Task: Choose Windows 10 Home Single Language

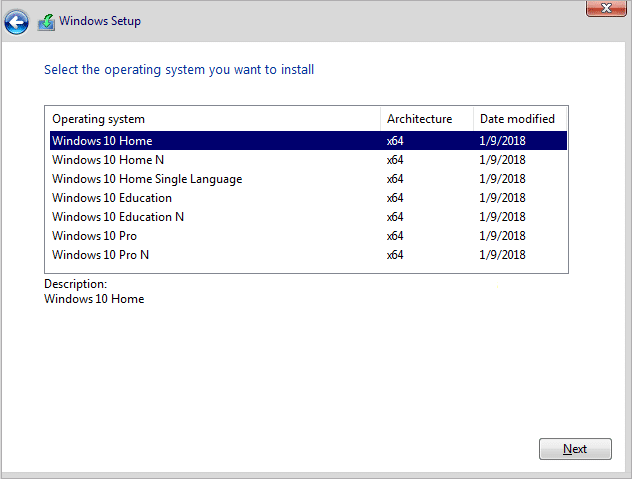Action: pyautogui.click(x=147, y=179)
